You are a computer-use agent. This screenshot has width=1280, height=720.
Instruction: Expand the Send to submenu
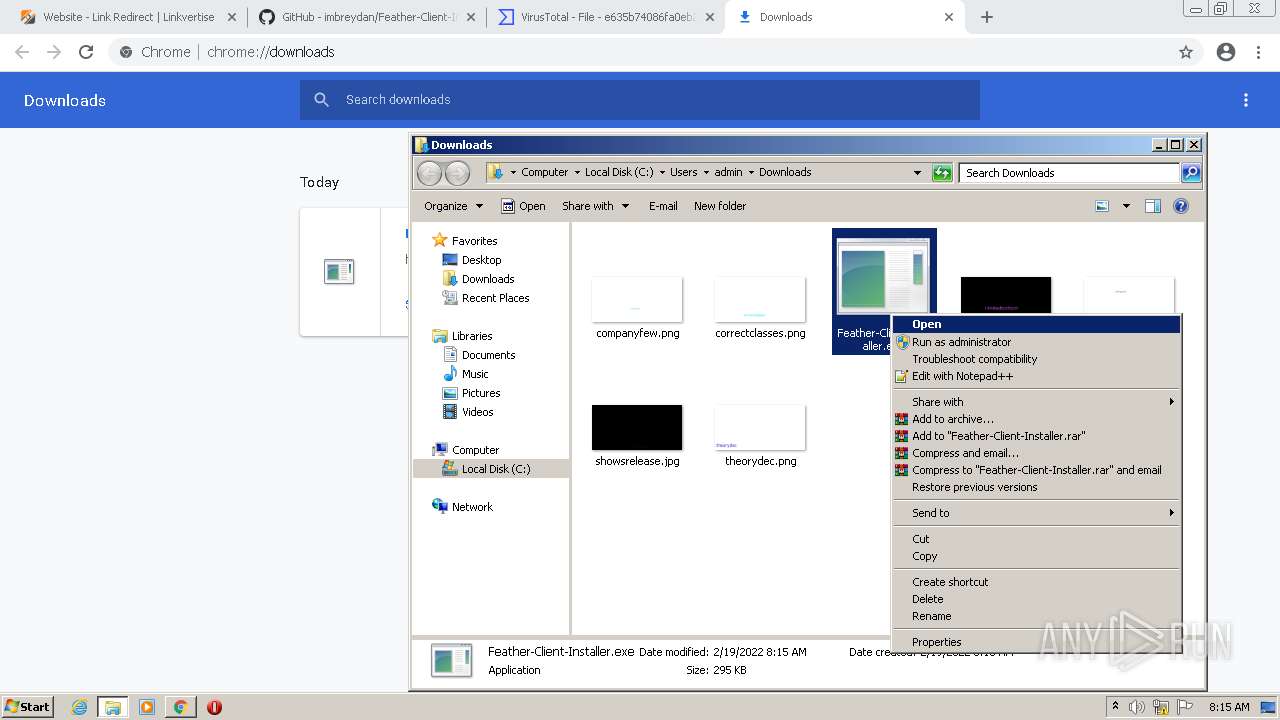tap(1036, 513)
